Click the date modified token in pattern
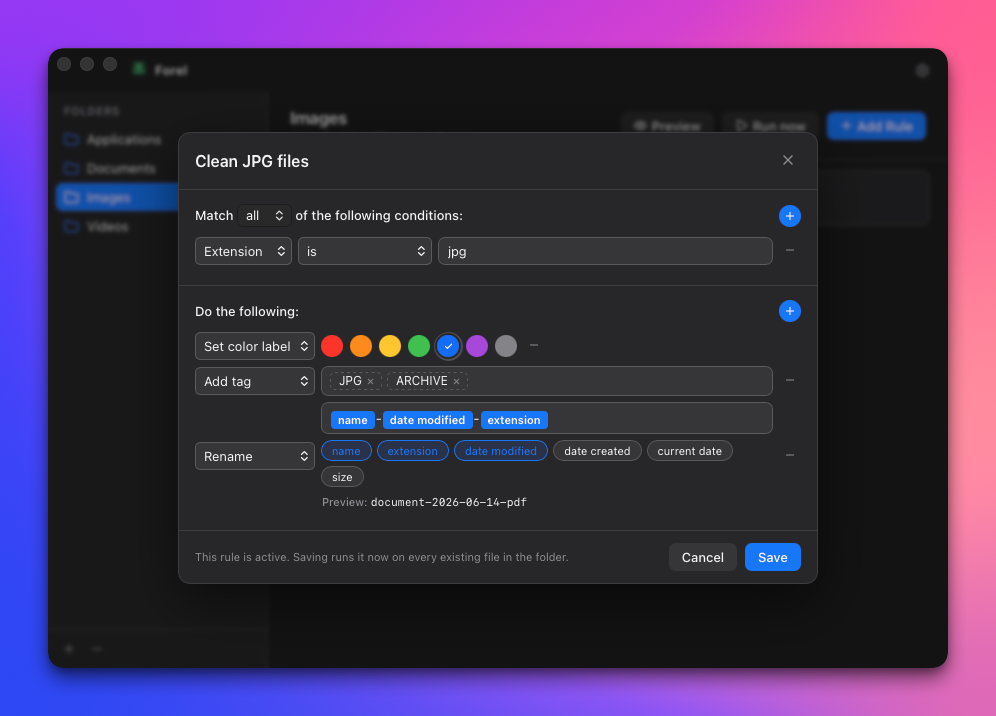Viewport: 996px width, 716px height. (427, 420)
